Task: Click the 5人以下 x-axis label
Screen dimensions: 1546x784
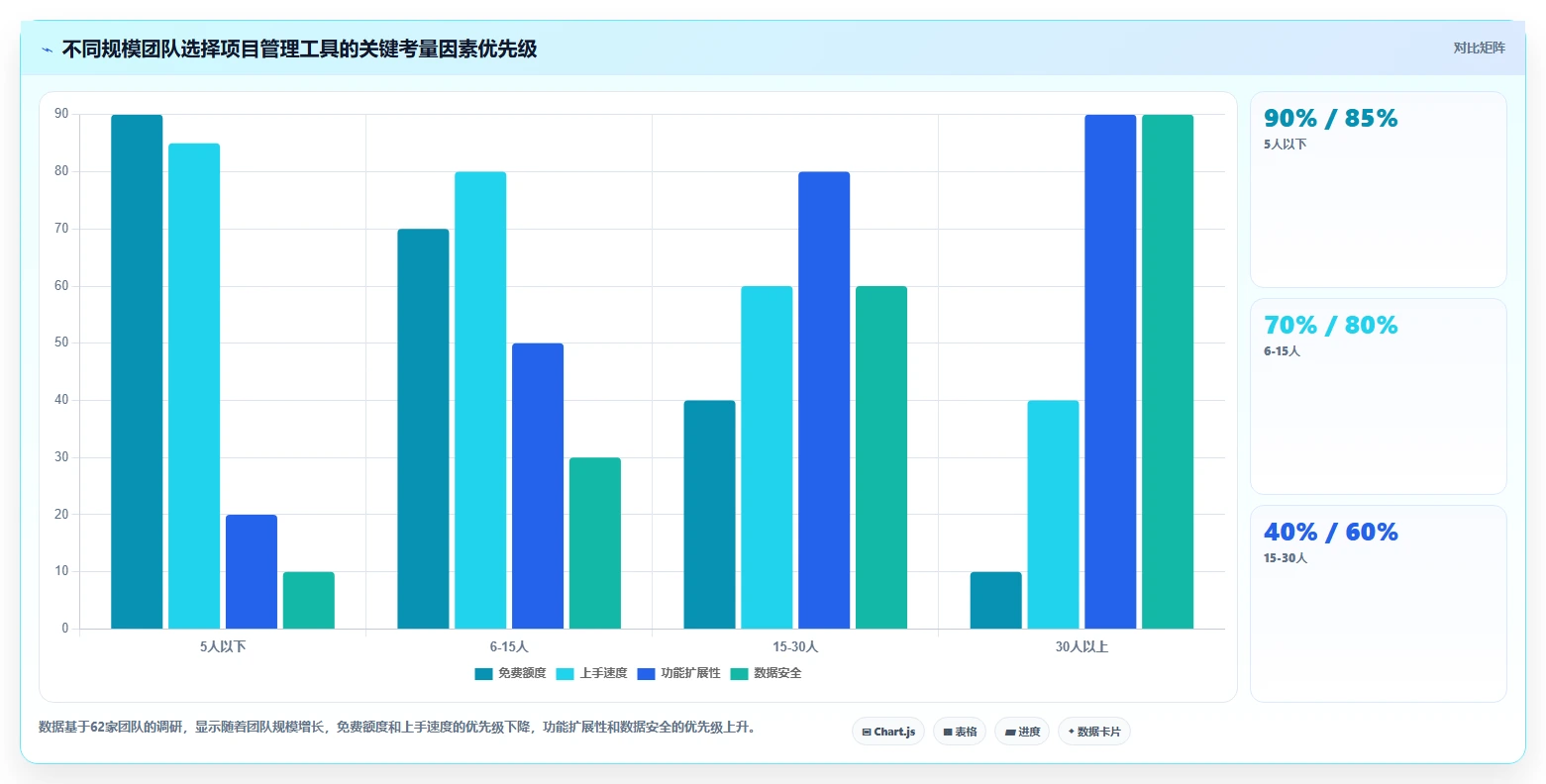Action: pyautogui.click(x=223, y=647)
